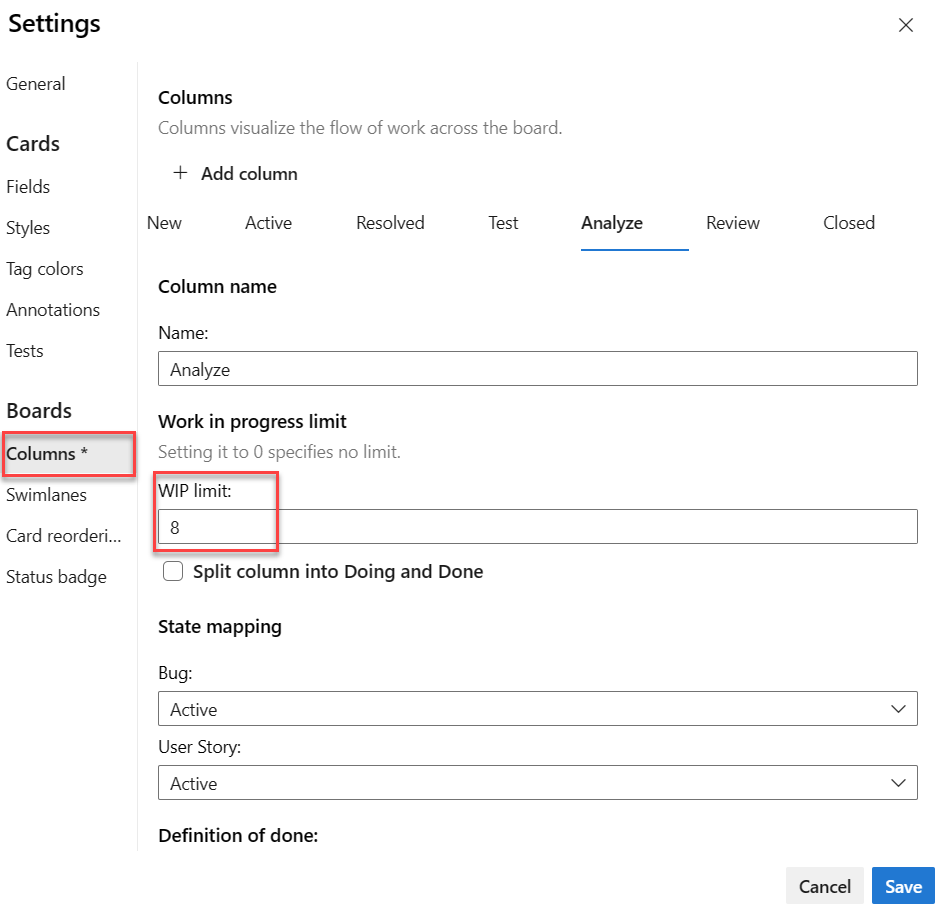Enable Split column into Doing and Done
The image size is (938, 910).
click(x=174, y=572)
